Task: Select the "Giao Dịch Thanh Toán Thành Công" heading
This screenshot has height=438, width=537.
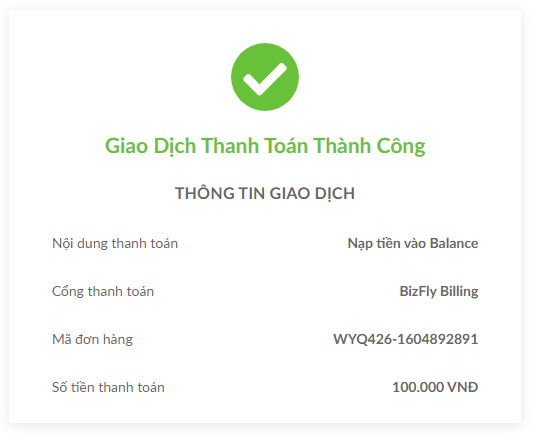Action: tap(265, 146)
